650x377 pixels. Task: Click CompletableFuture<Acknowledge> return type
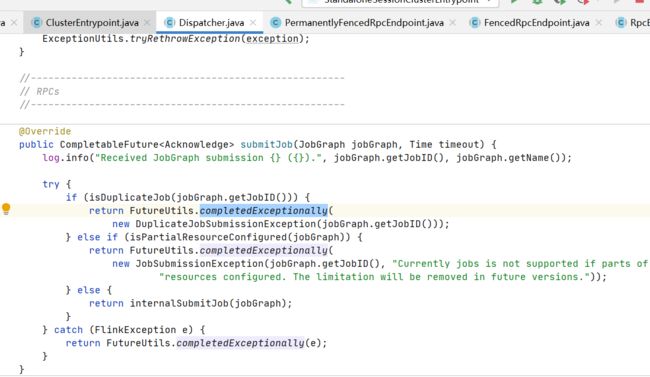tap(147, 145)
